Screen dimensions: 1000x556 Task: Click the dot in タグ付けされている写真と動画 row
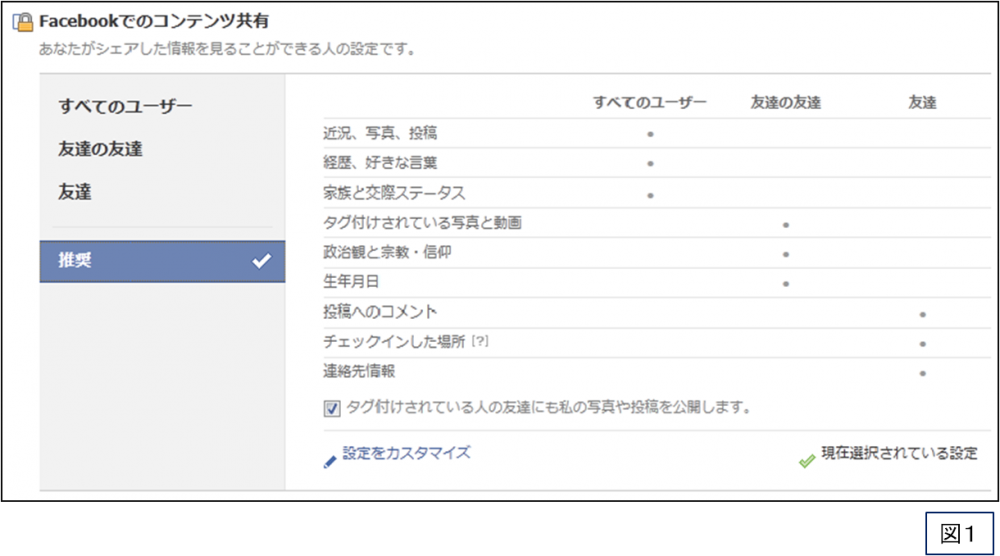tap(786, 224)
